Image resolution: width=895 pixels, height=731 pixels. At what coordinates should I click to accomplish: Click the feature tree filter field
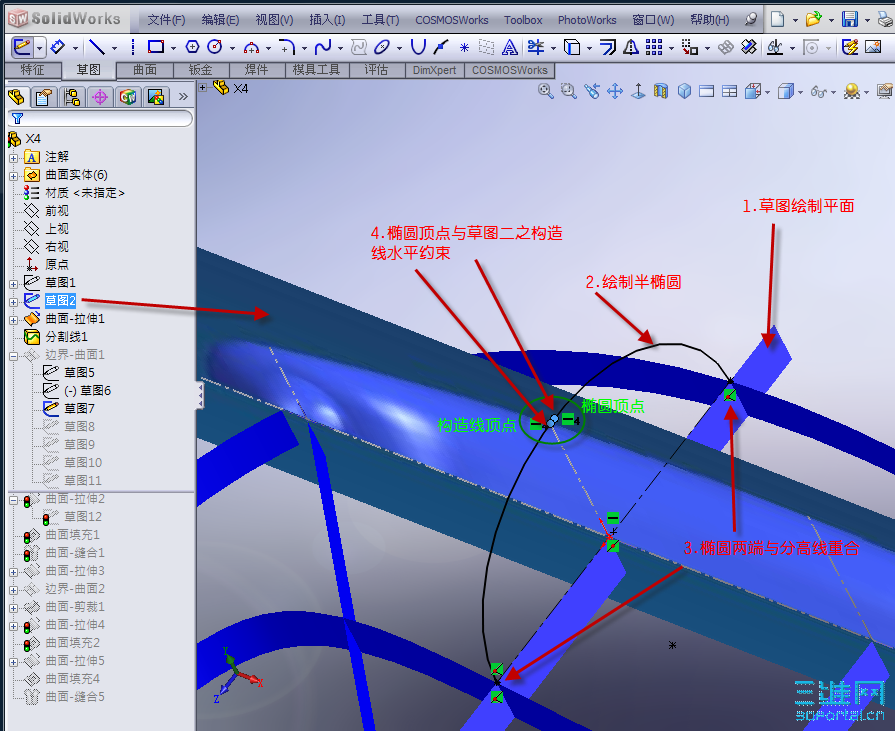point(100,118)
